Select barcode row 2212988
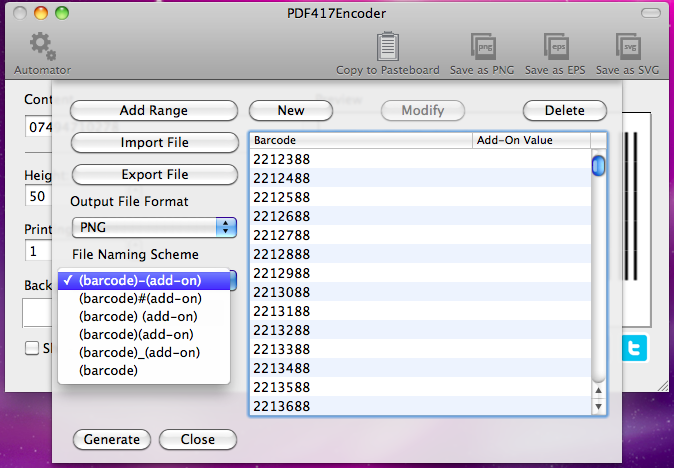The image size is (674, 468). coord(420,273)
